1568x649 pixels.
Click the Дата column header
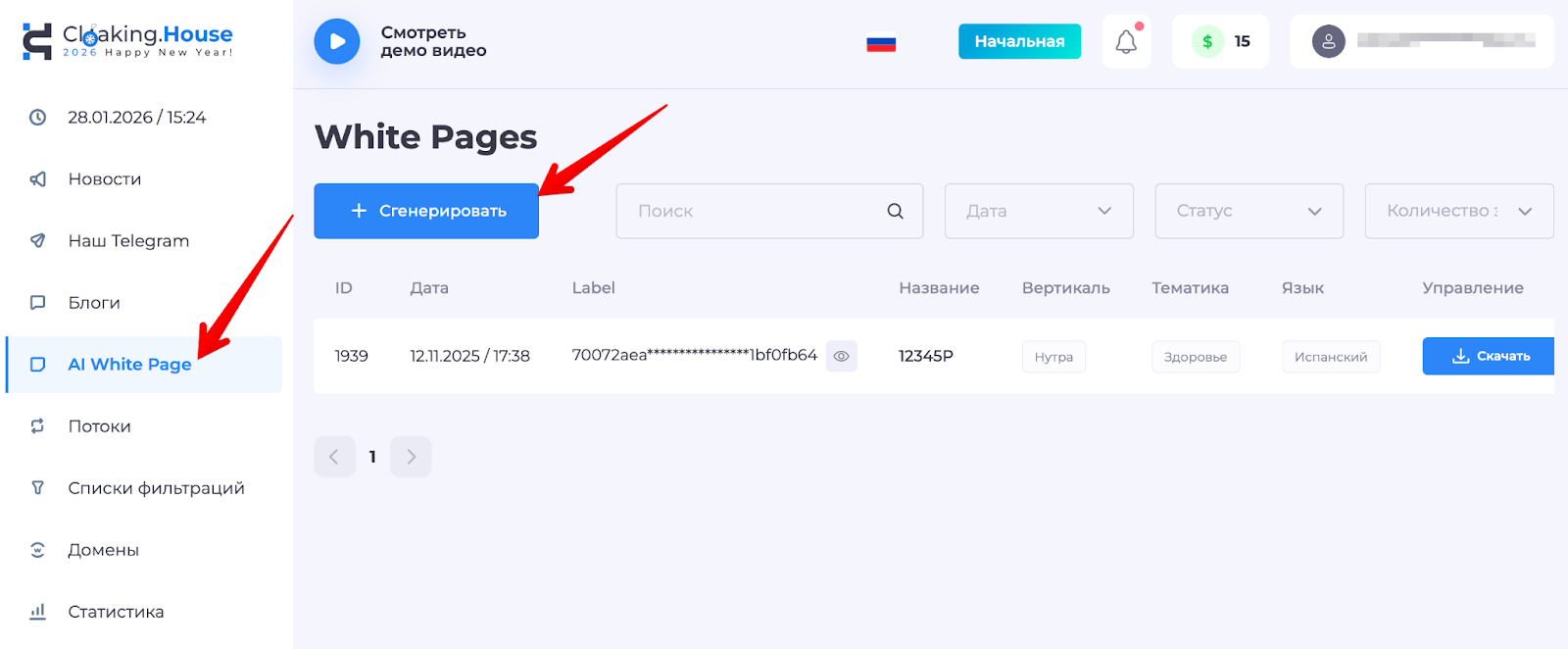[x=429, y=288]
